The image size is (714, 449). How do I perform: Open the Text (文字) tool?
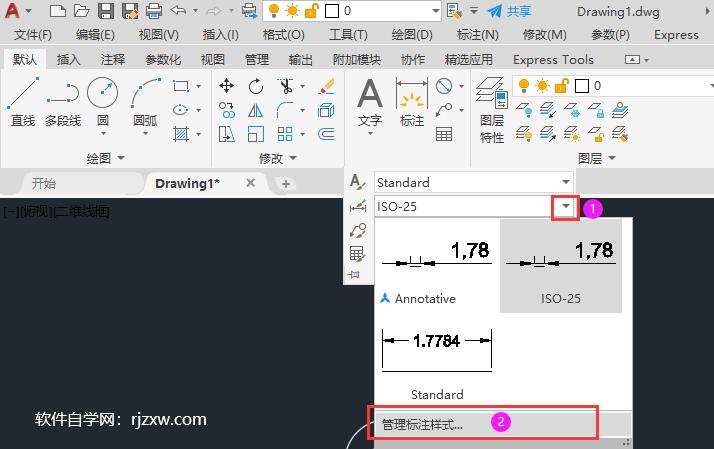pyautogui.click(x=370, y=102)
